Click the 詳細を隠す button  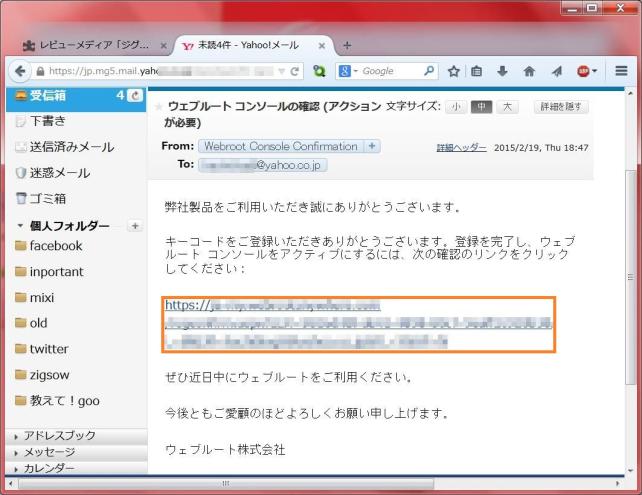pos(561,107)
